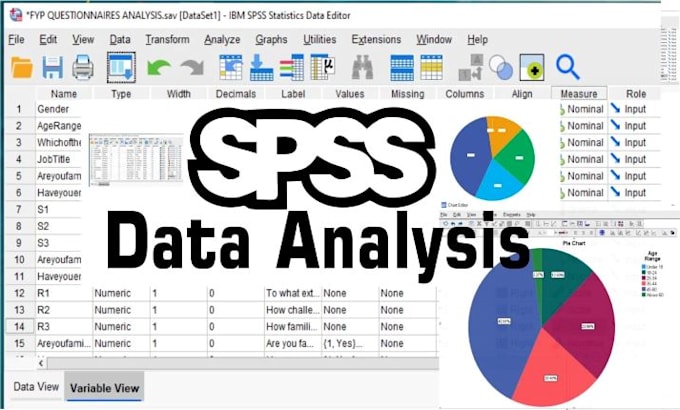This screenshot has width=680, height=410.
Task: Open the Variables info toolbar icon
Action: pos(291,67)
